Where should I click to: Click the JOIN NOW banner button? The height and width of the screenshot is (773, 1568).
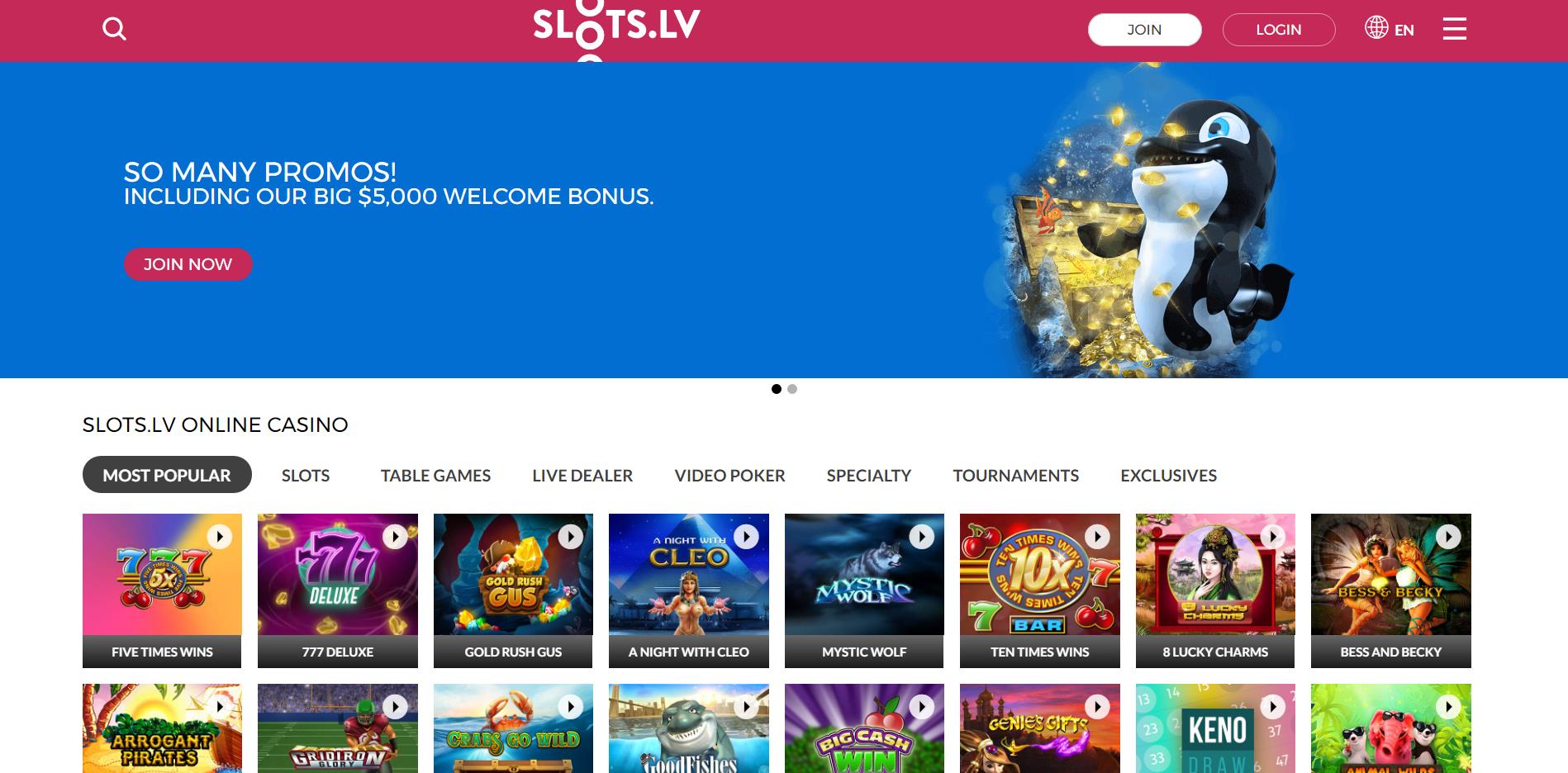click(x=188, y=264)
